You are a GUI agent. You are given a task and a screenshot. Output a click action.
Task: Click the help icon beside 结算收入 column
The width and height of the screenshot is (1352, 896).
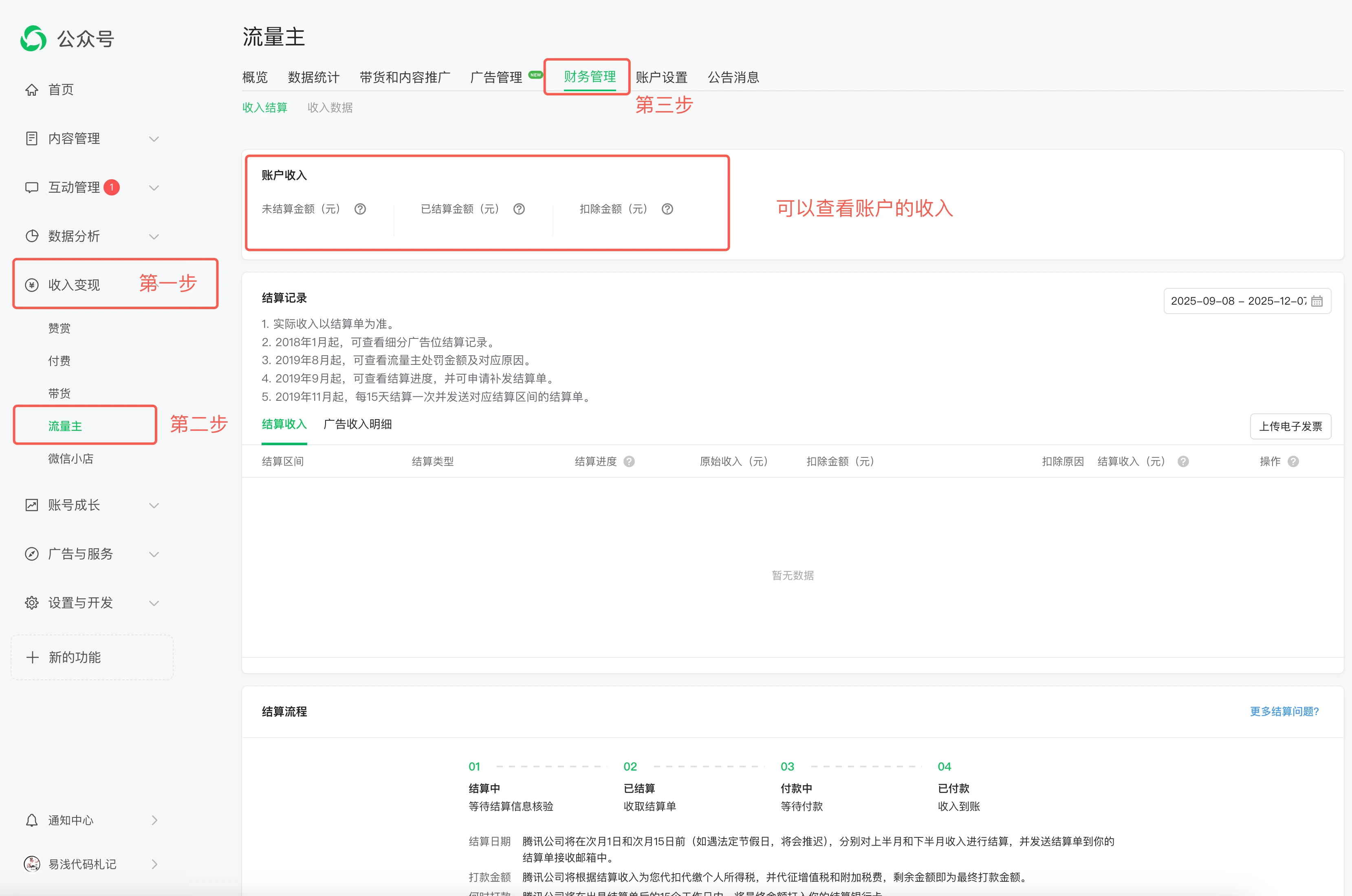[x=1183, y=462]
